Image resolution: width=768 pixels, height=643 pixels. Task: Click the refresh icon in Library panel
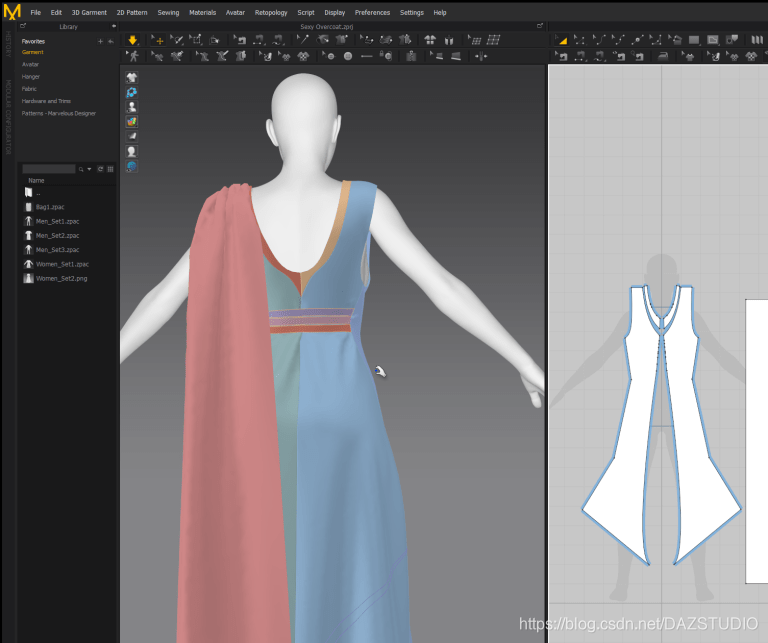tap(101, 169)
